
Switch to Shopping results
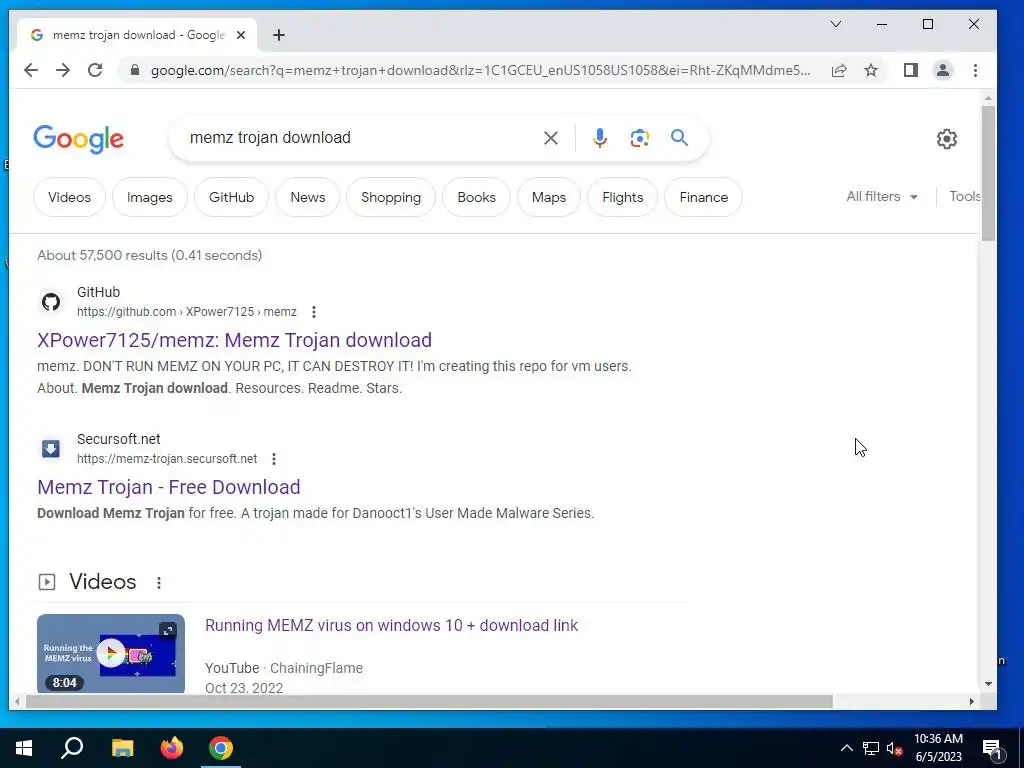(391, 197)
